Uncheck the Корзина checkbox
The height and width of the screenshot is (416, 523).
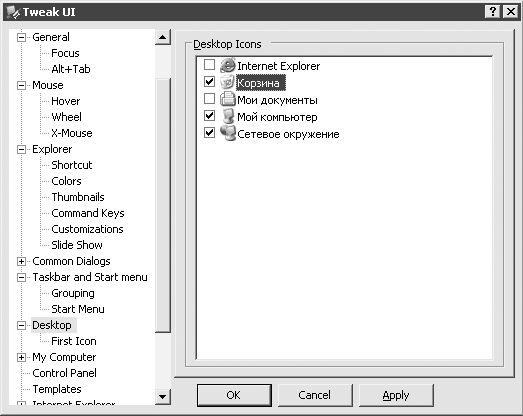[x=209, y=81]
